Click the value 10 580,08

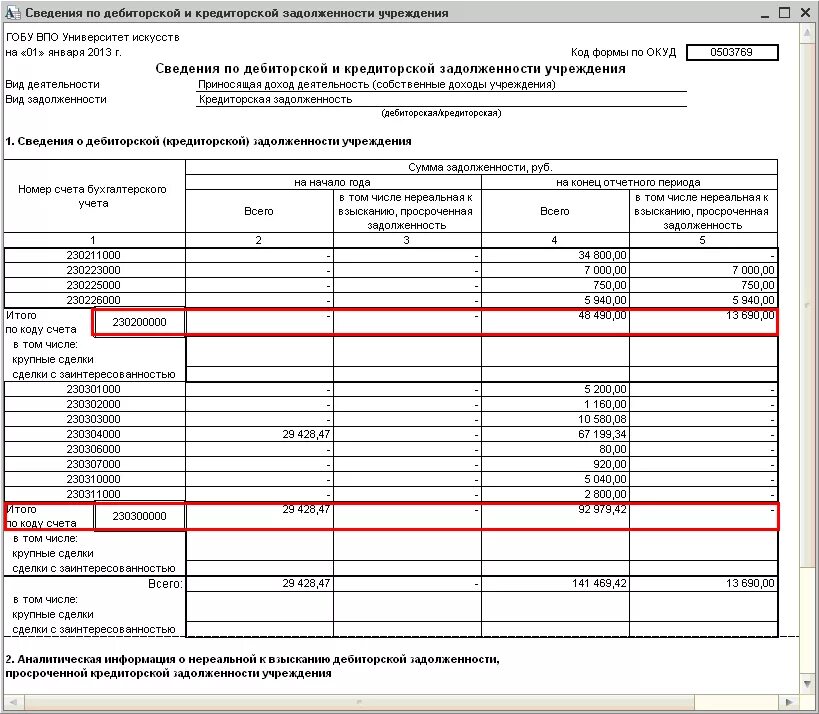pyautogui.click(x=602, y=419)
